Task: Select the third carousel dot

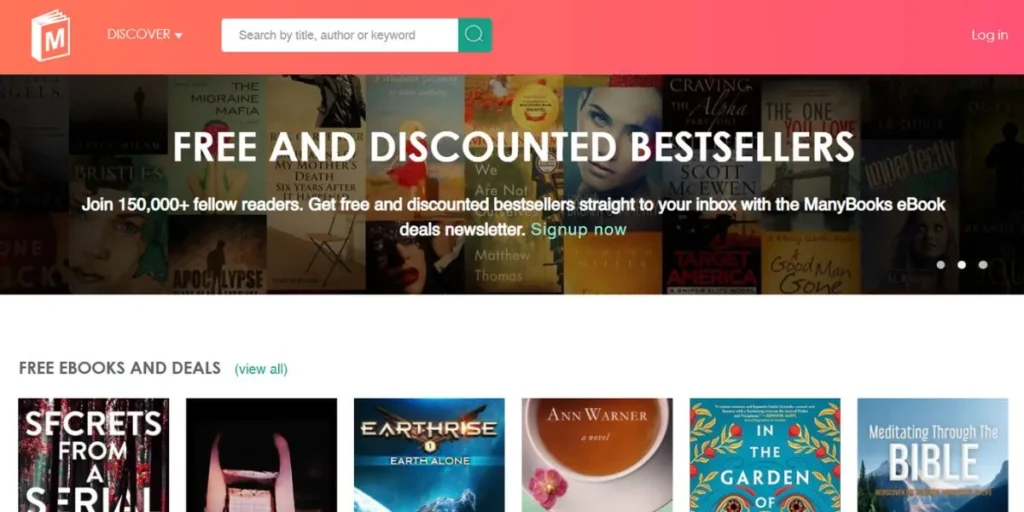Action: pos(983,264)
